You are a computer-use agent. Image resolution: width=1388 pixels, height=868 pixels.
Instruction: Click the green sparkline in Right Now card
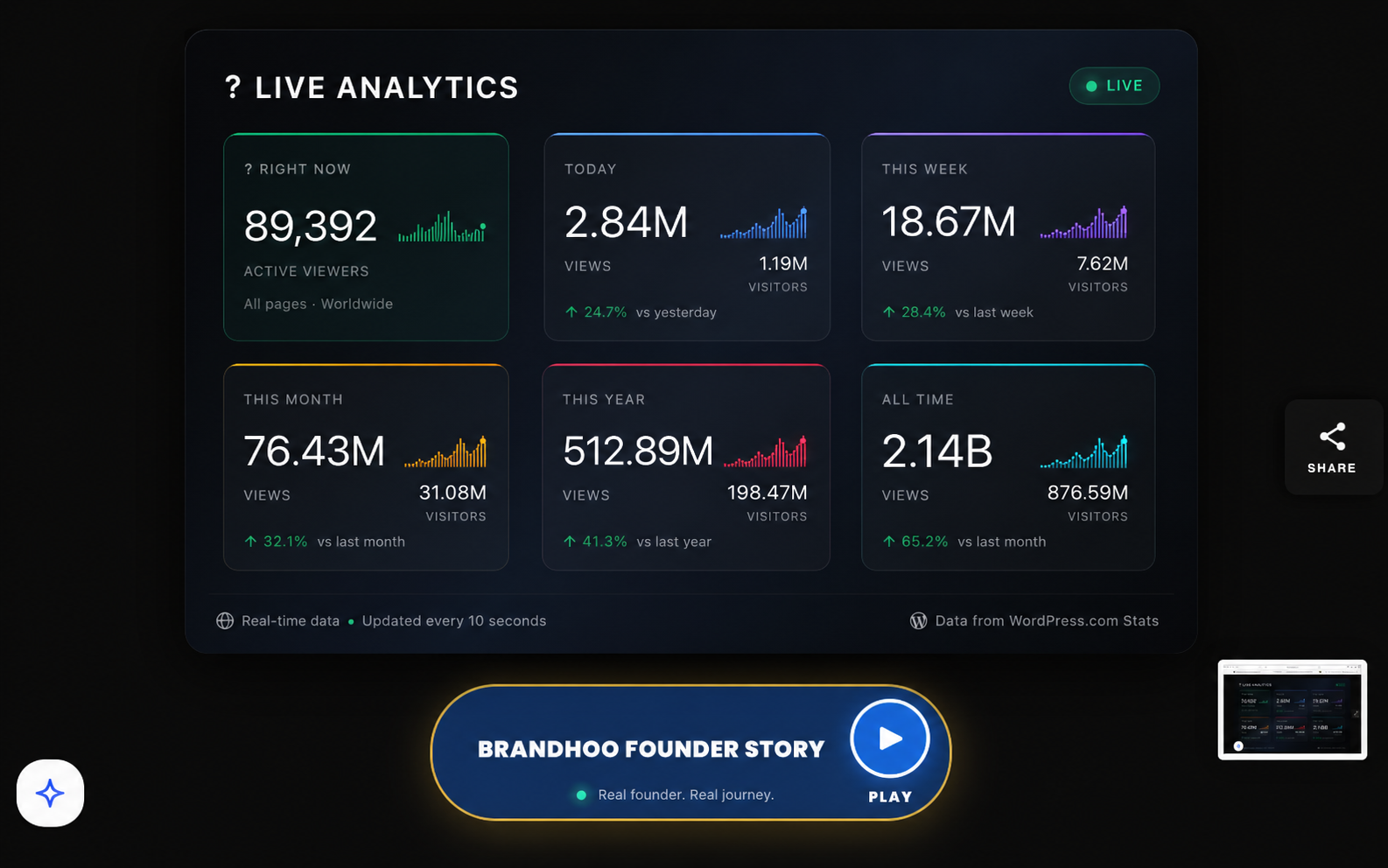tap(442, 227)
